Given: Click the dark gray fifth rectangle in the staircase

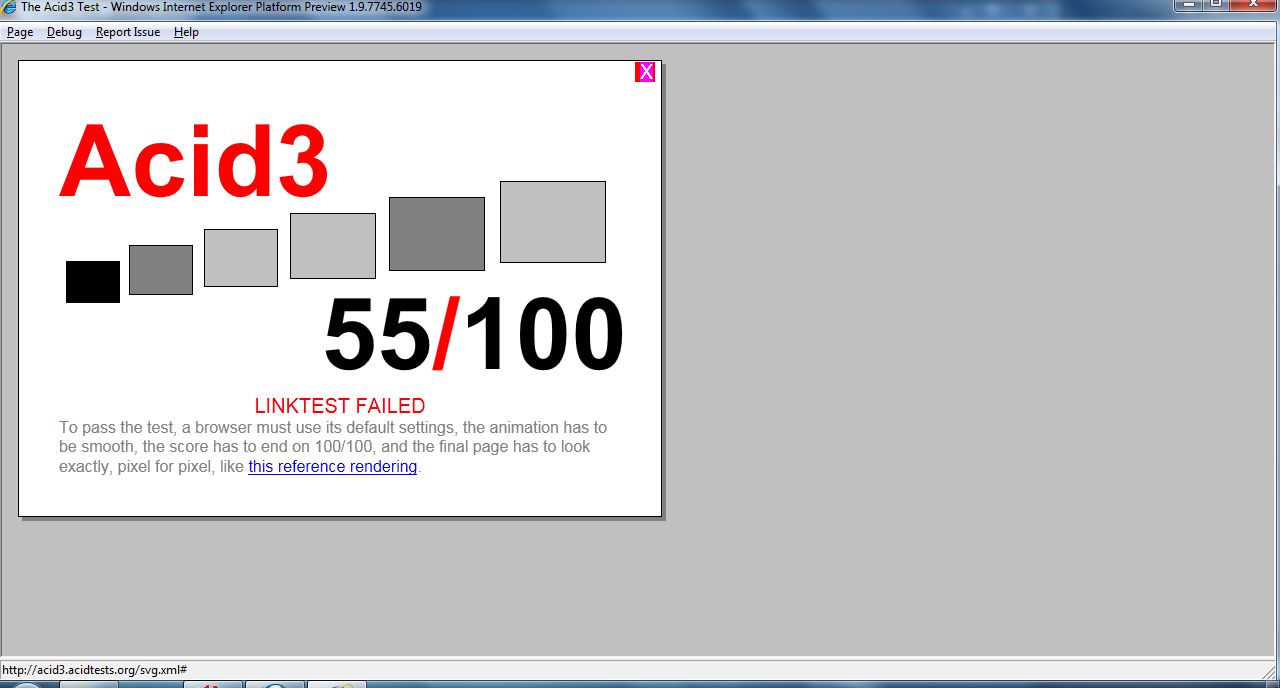Looking at the screenshot, I should pos(437,233).
